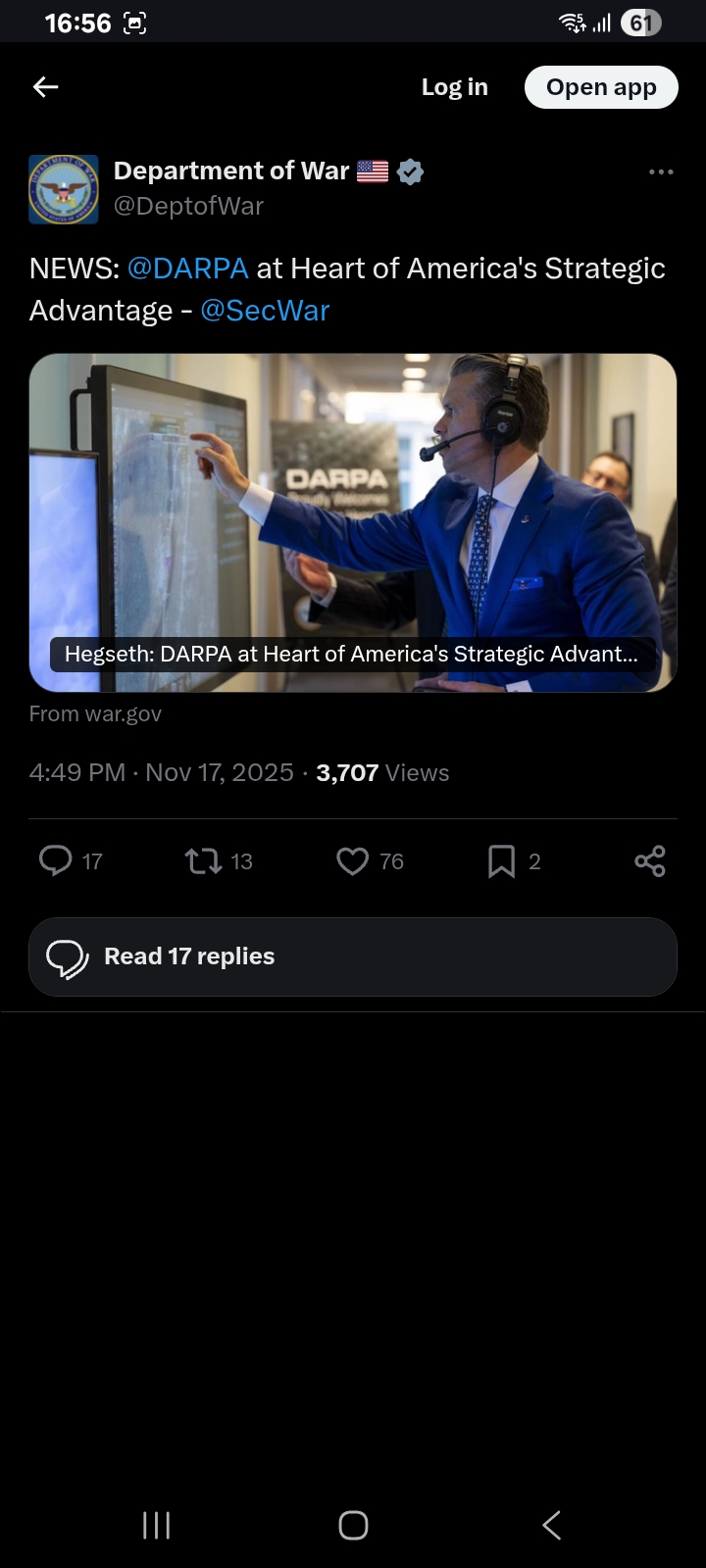This screenshot has width=706, height=1568.
Task: Tap the reply speech bubble icon
Action: pos(56,860)
